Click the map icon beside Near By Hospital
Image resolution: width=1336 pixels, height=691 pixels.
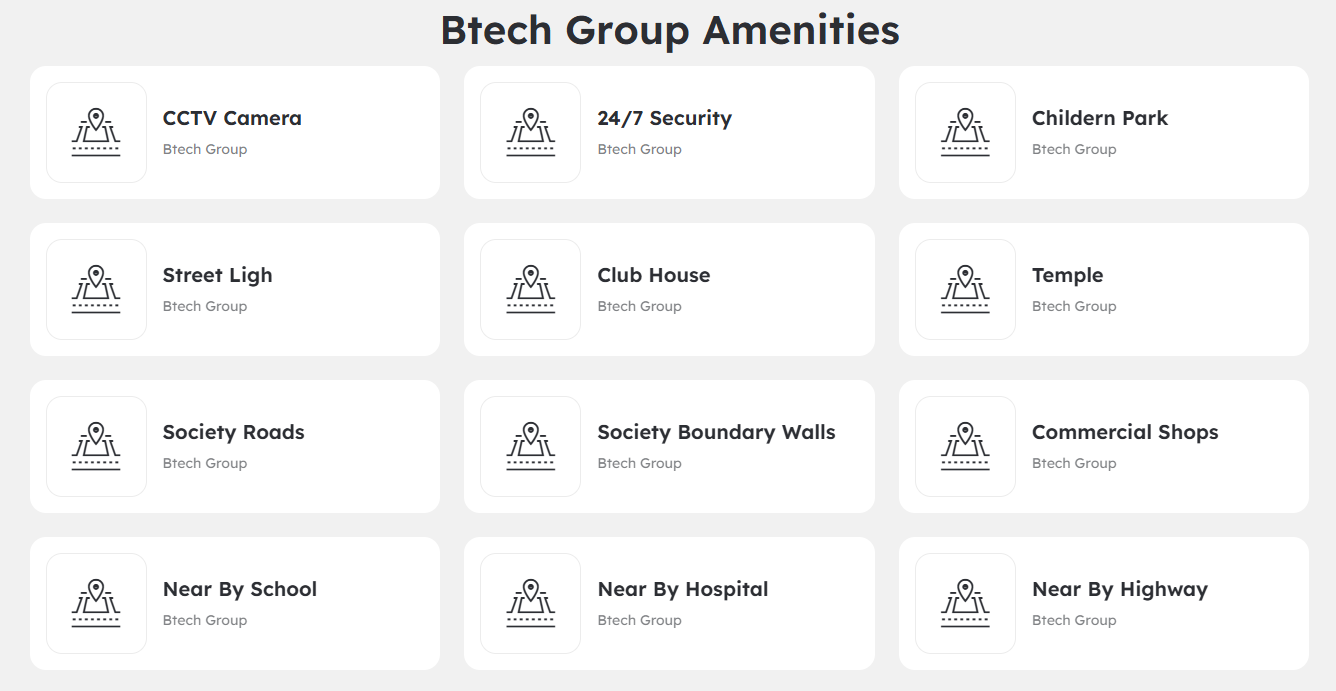click(530, 604)
